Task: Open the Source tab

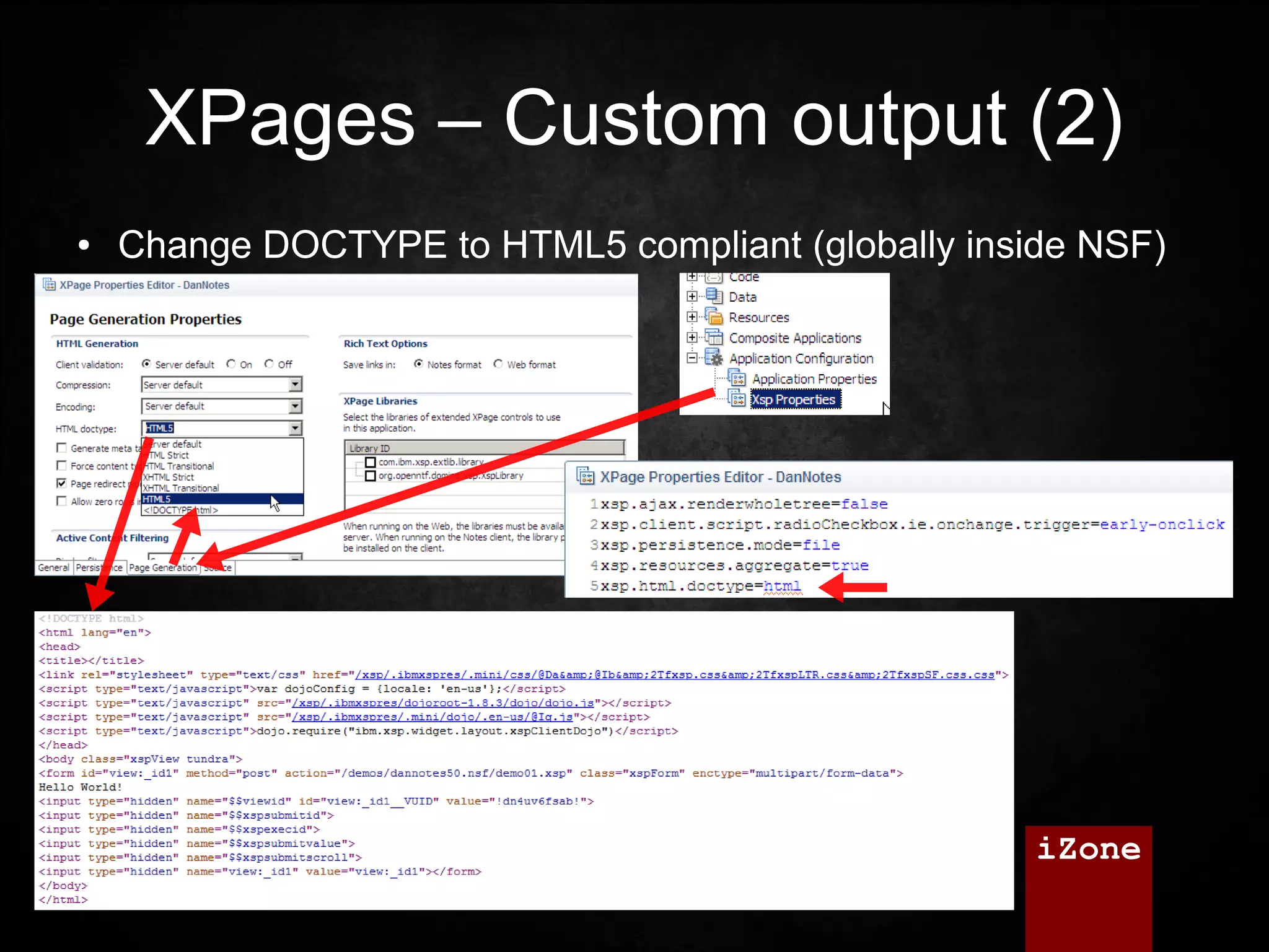Action: tap(217, 567)
